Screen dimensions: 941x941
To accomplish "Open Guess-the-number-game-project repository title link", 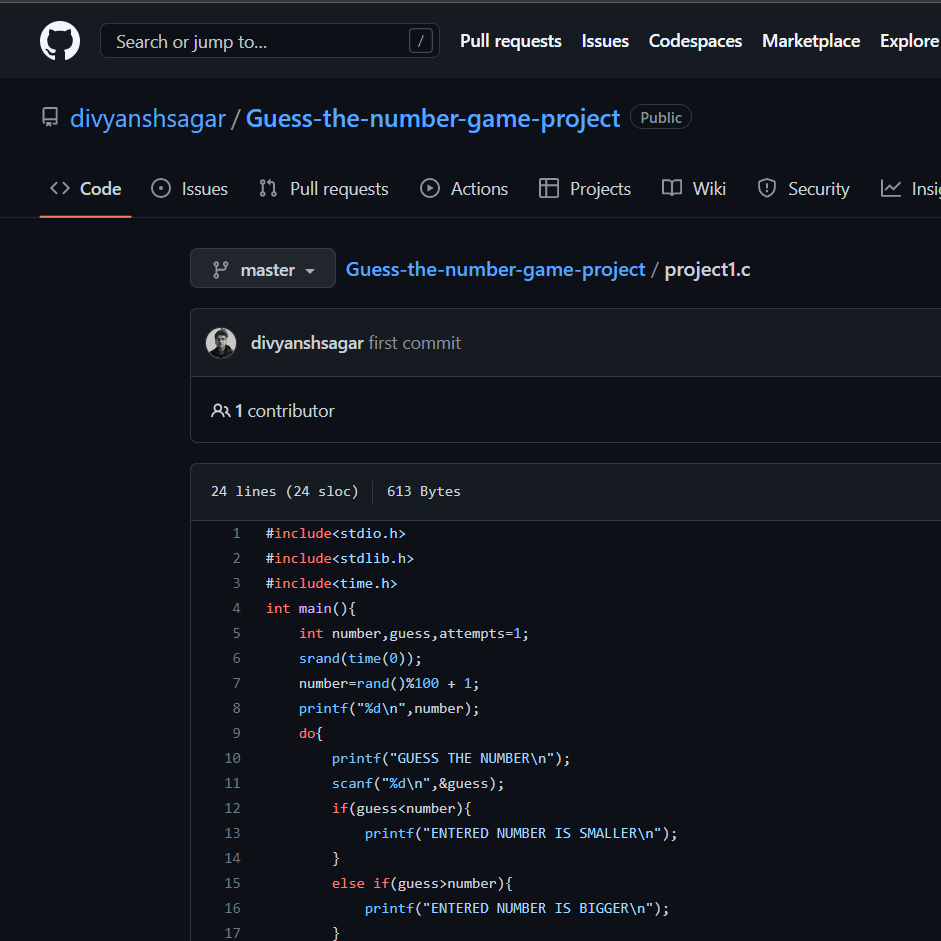I will click(x=433, y=118).
